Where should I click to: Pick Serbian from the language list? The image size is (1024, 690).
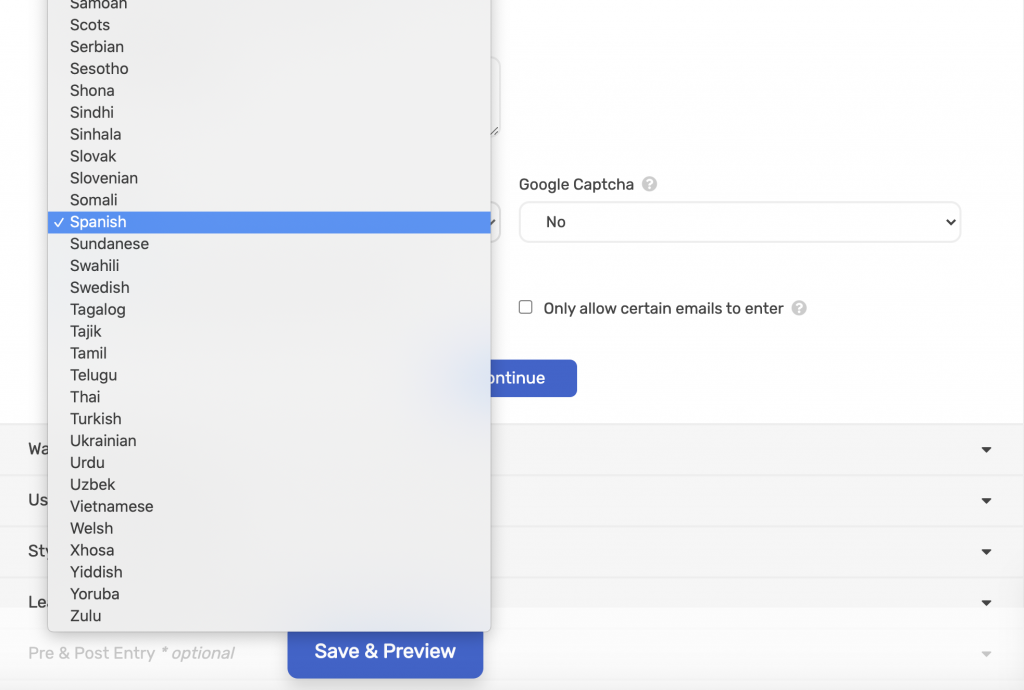point(97,47)
